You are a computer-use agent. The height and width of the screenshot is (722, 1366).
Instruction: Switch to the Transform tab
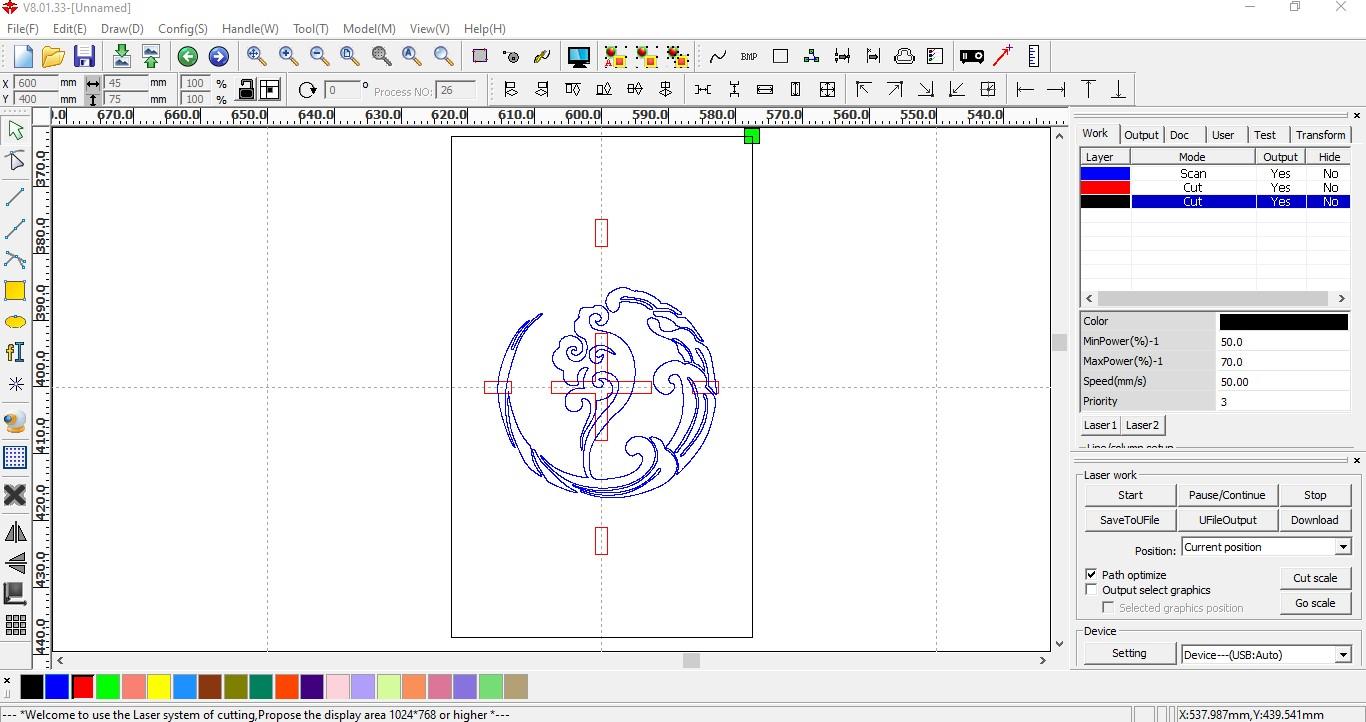pos(1320,135)
